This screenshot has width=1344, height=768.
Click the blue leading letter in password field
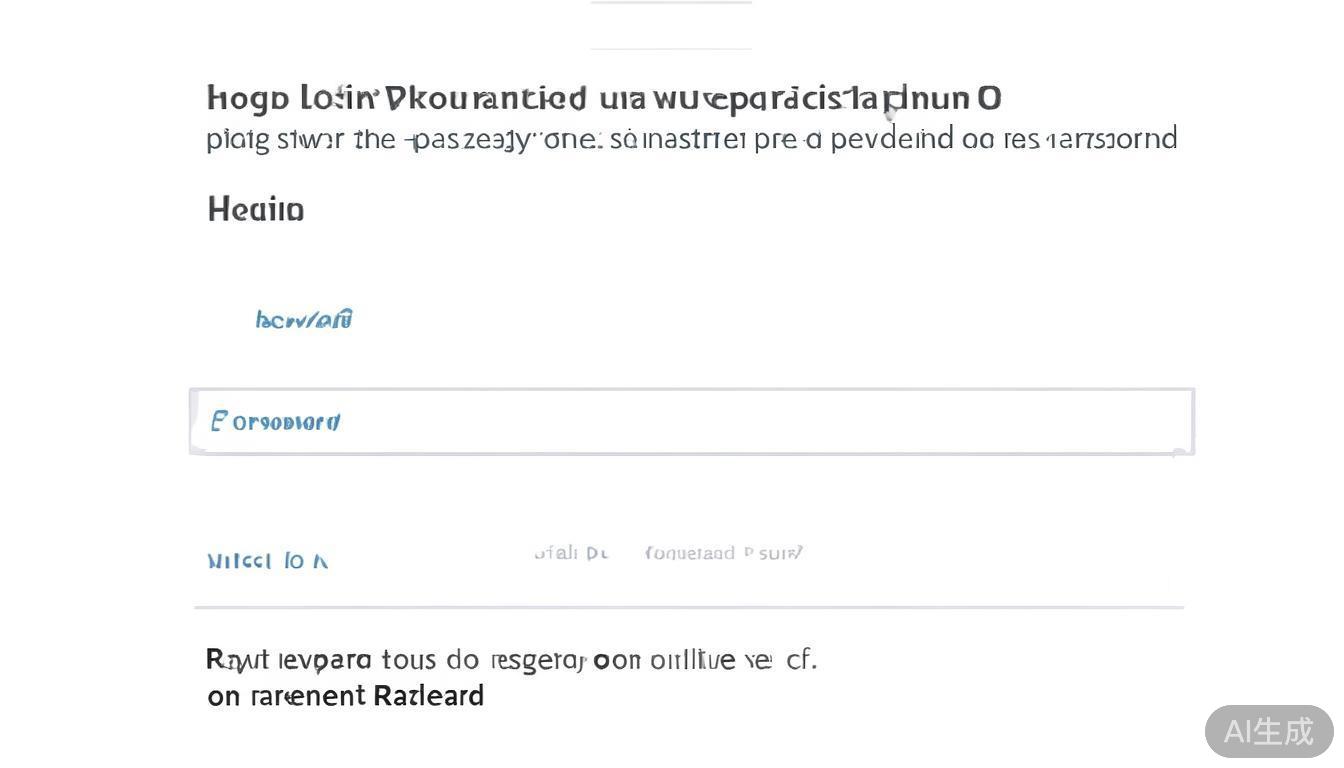tap(219, 421)
